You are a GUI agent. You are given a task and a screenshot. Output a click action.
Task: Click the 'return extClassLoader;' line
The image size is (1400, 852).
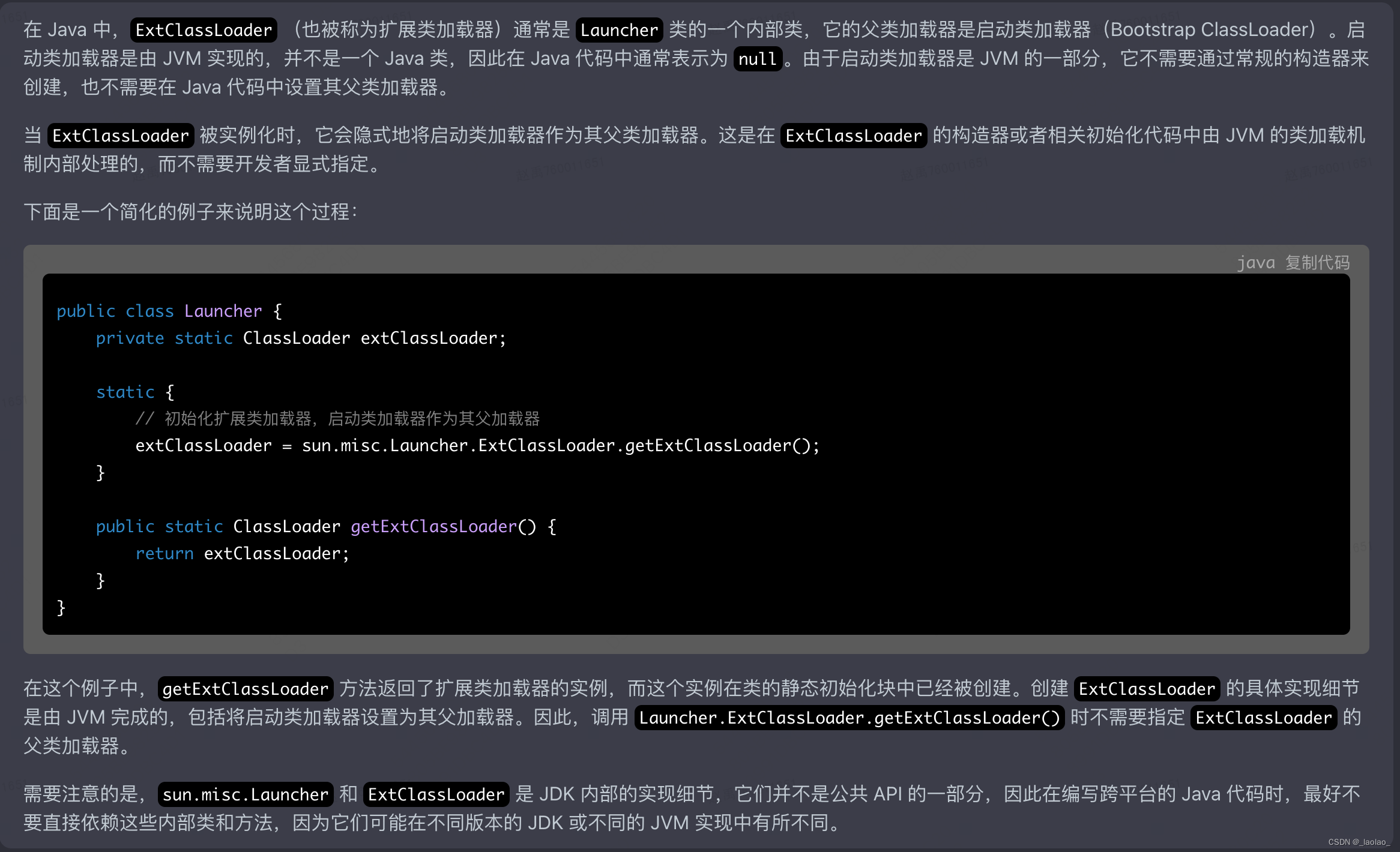coord(242,553)
